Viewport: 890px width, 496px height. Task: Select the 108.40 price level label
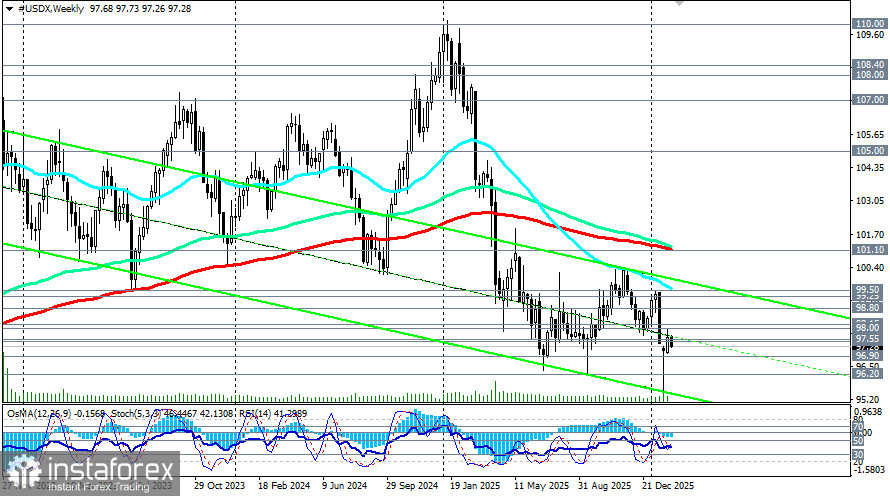(x=870, y=65)
